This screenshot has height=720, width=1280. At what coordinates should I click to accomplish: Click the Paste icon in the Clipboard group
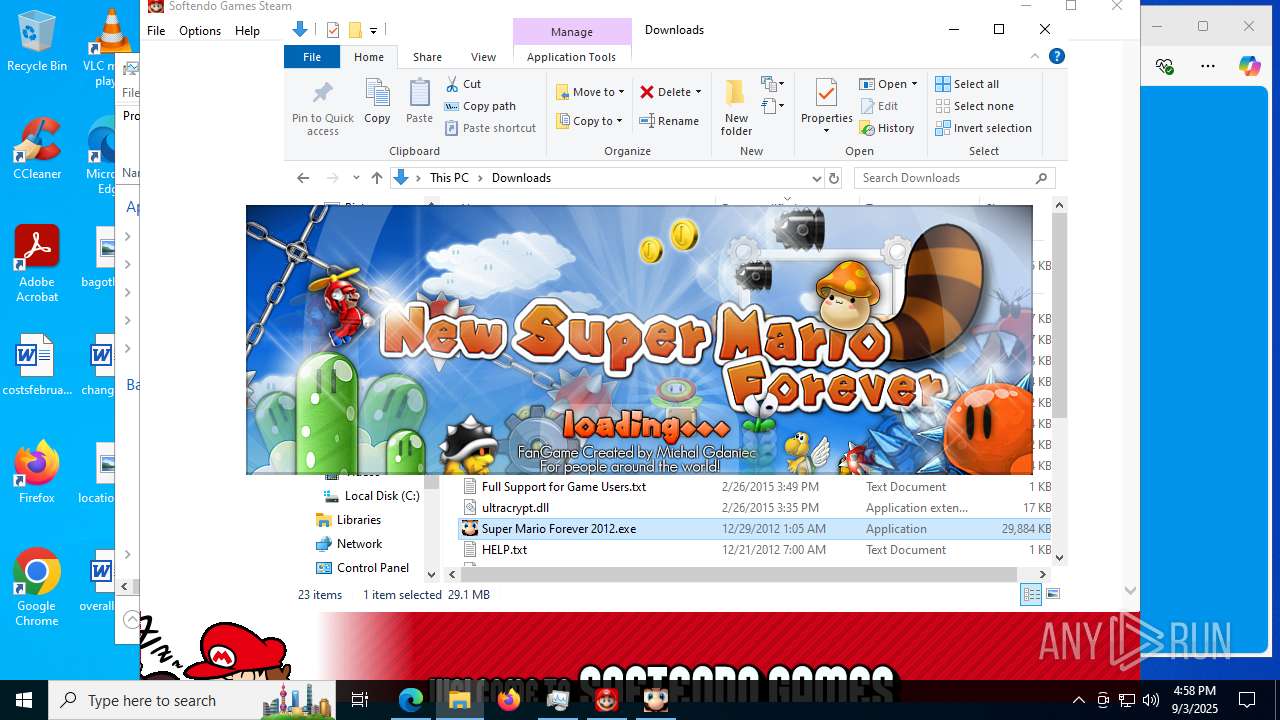point(419,102)
